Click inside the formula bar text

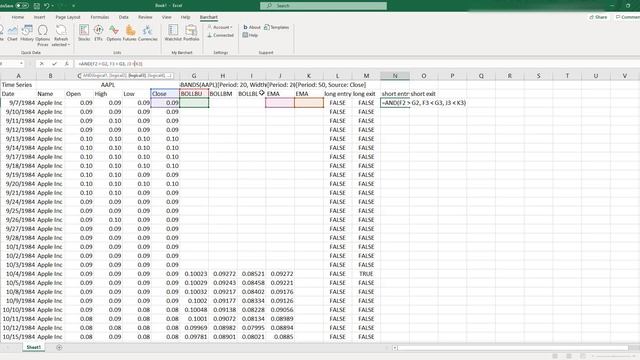click(110, 64)
